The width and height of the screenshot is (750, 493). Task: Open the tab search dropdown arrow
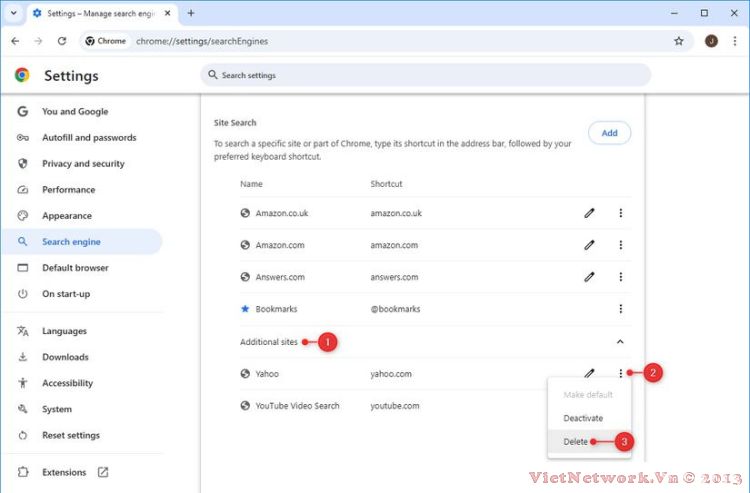point(14,13)
